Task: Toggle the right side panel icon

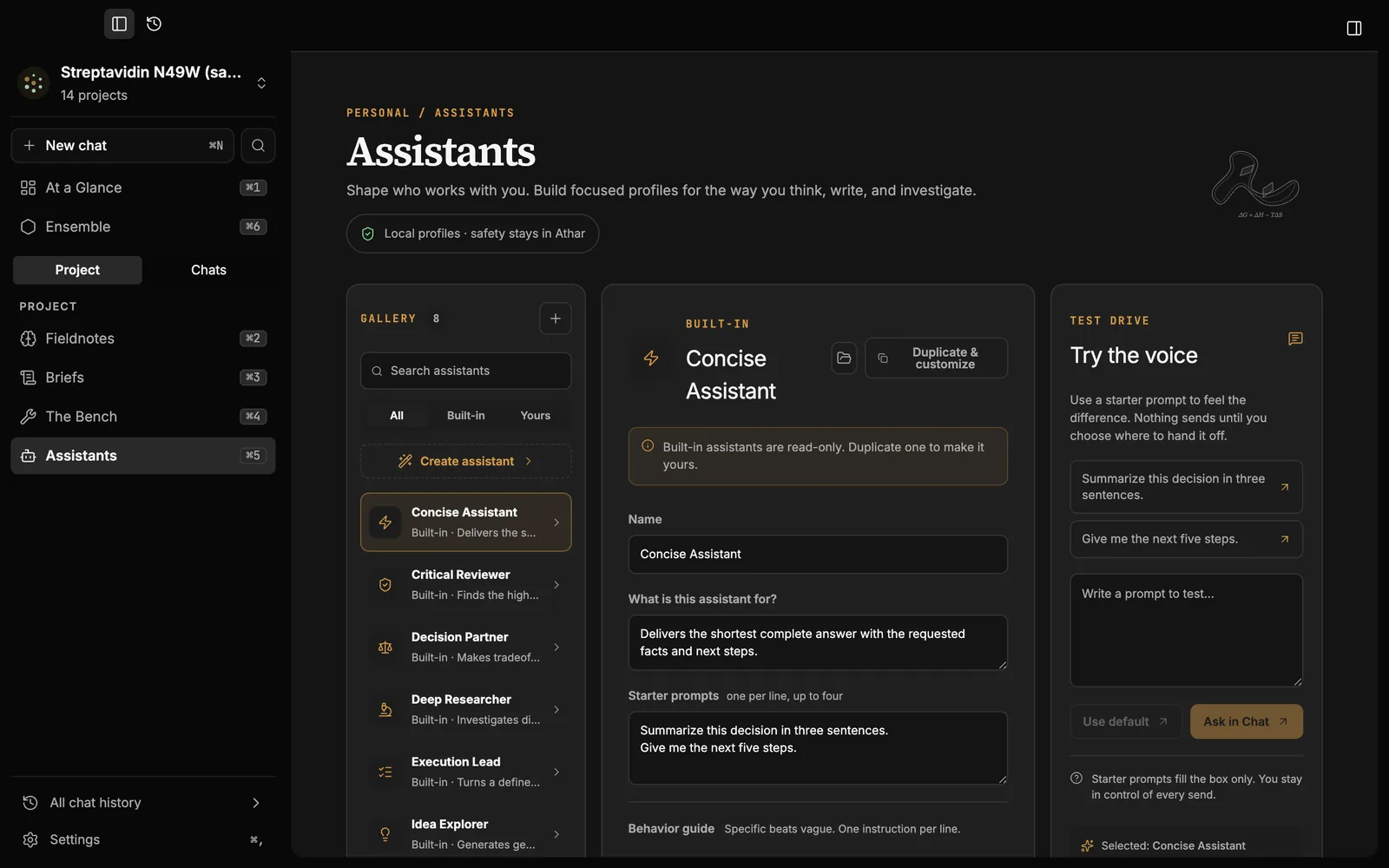Action: pos(1353,29)
